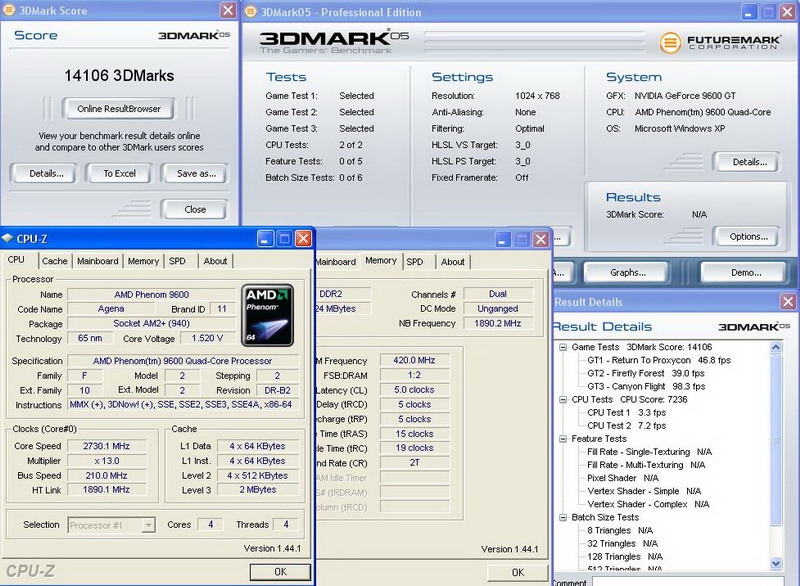The height and width of the screenshot is (586, 800).
Task: Switch to the Cache tab in CPU-Z
Action: 55,261
